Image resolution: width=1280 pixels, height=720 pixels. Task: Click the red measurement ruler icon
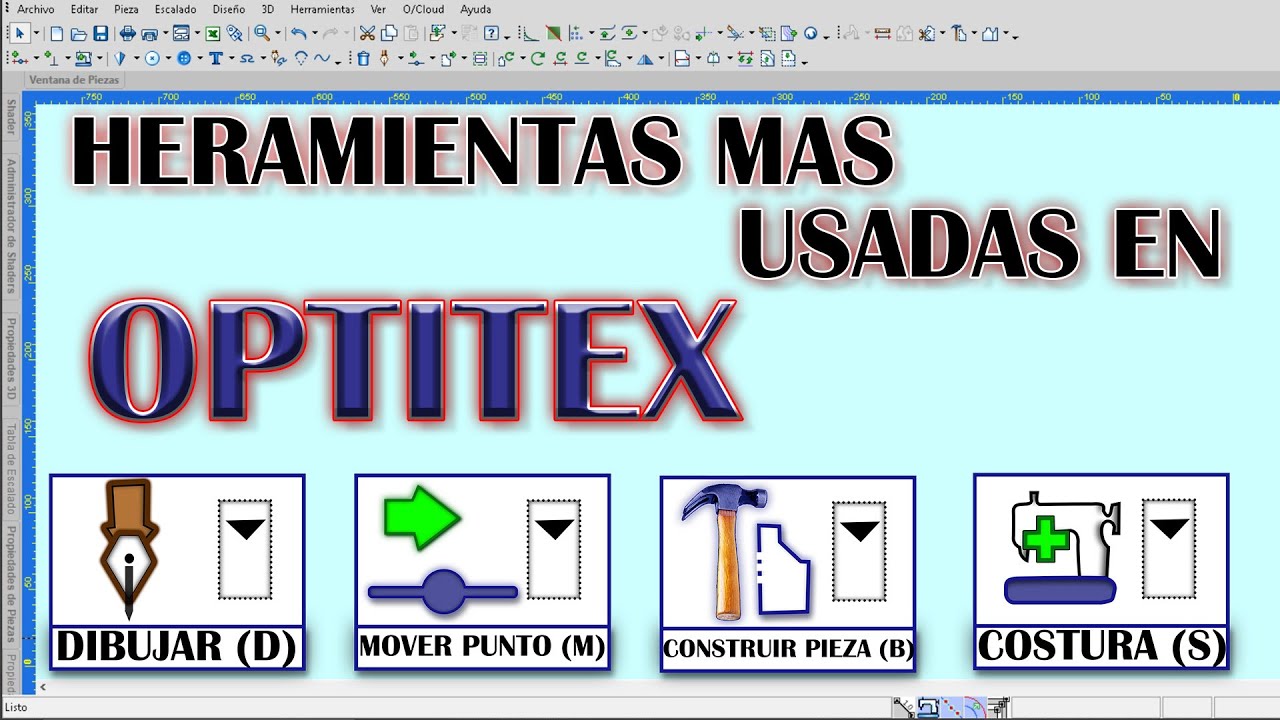coord(882,33)
